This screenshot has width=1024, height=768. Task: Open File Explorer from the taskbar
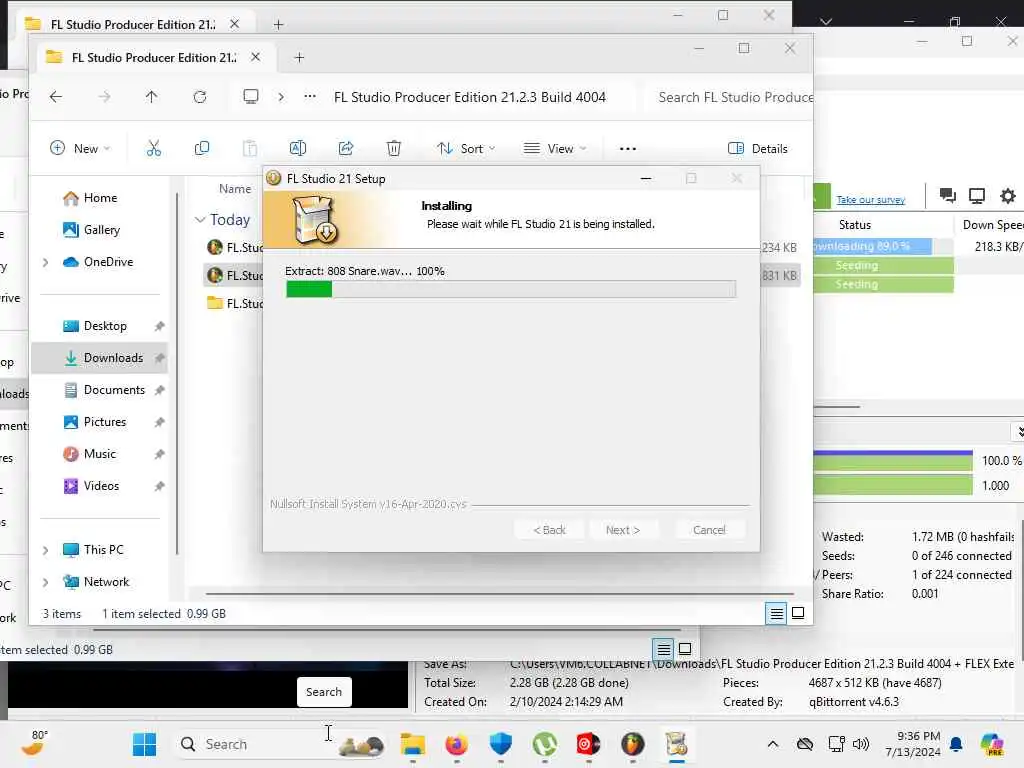coord(413,744)
